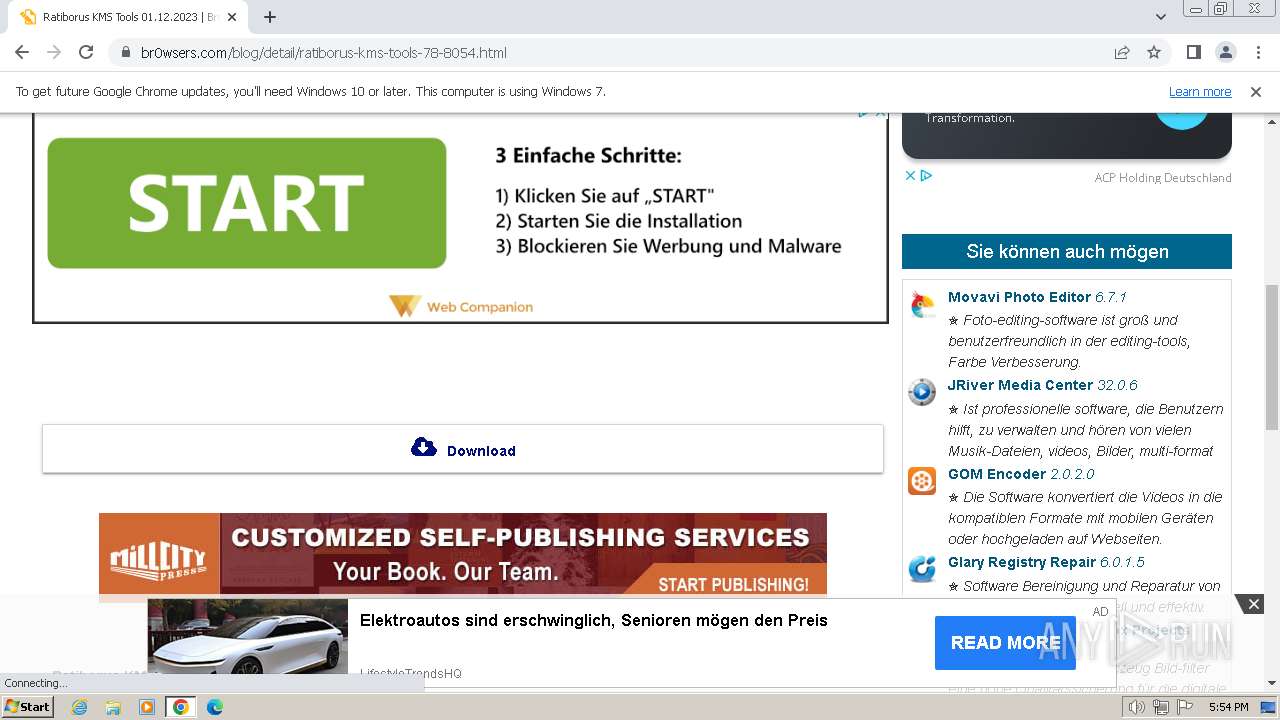Reload the current page

86,52
